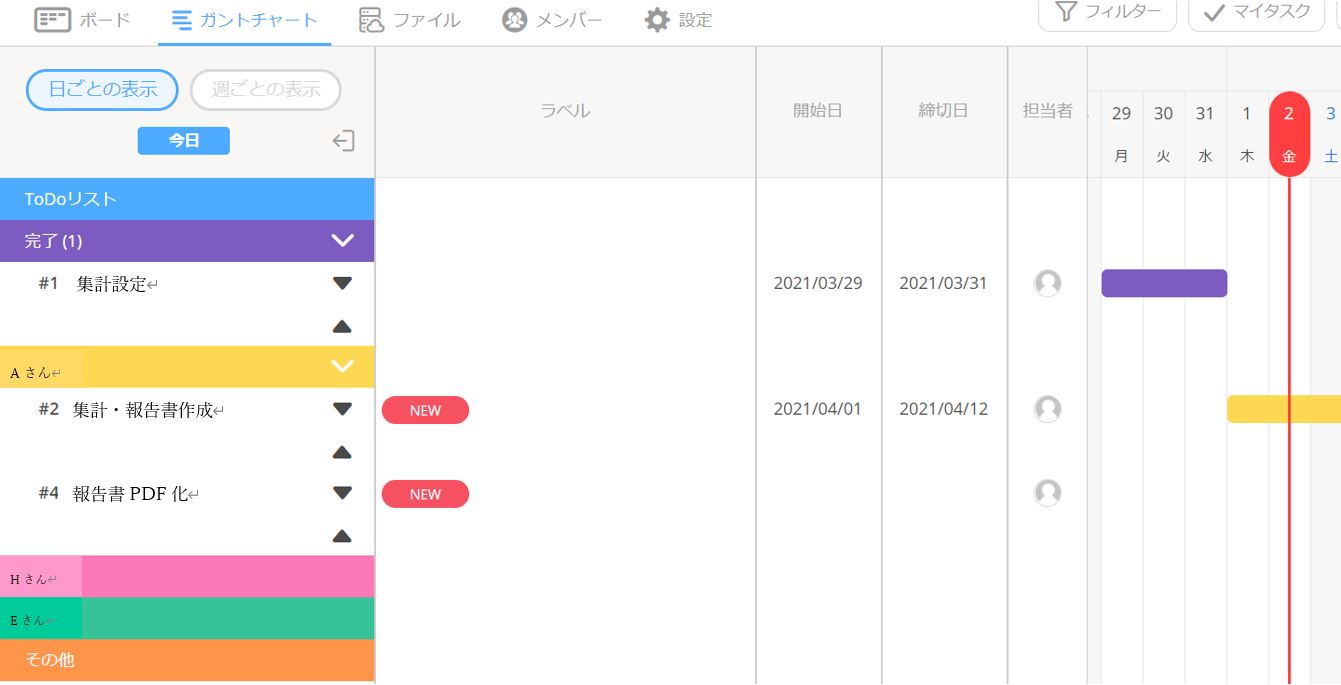Open the フィルター filter button
The image size is (1341, 685).
coord(1108,14)
